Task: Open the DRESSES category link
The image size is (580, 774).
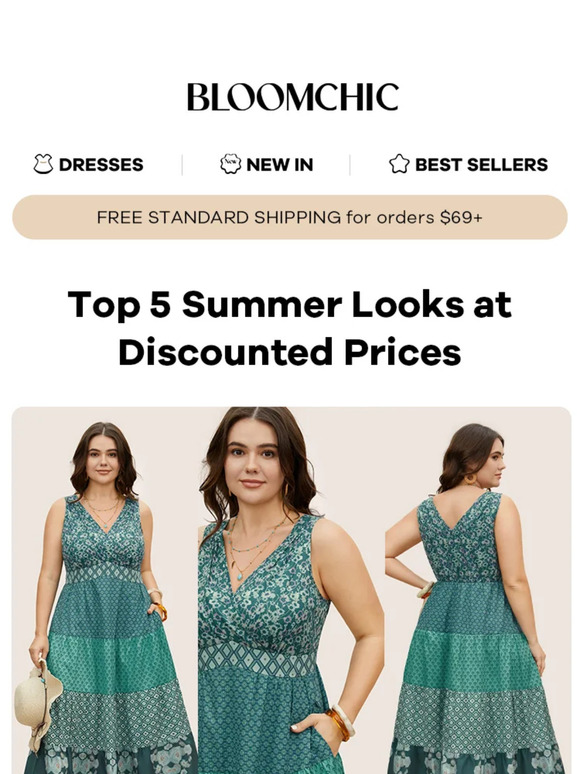Action: tap(88, 164)
